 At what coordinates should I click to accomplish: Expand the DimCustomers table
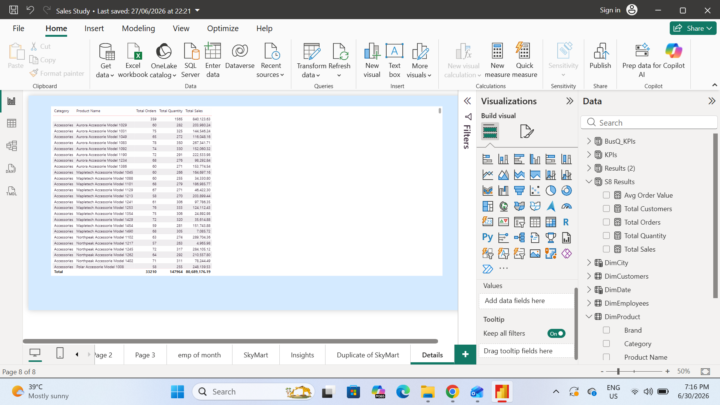click(589, 276)
